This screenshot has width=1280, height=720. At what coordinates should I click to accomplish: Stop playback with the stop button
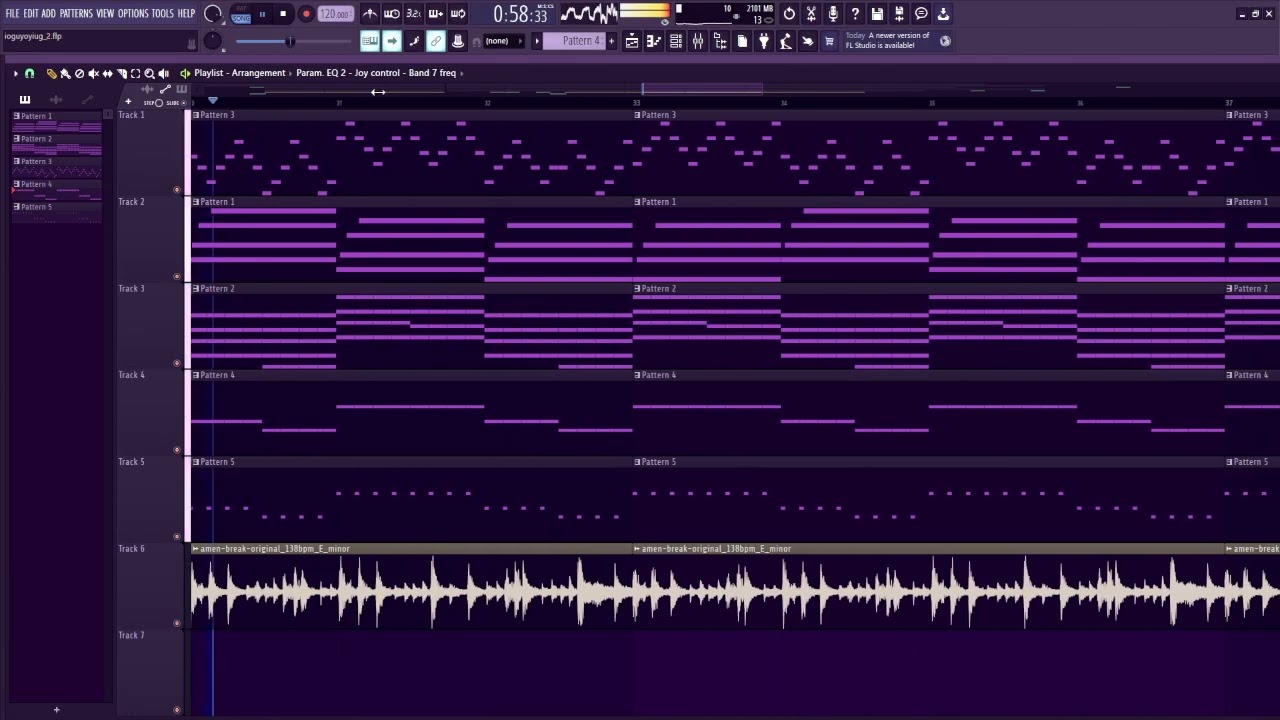pos(283,14)
